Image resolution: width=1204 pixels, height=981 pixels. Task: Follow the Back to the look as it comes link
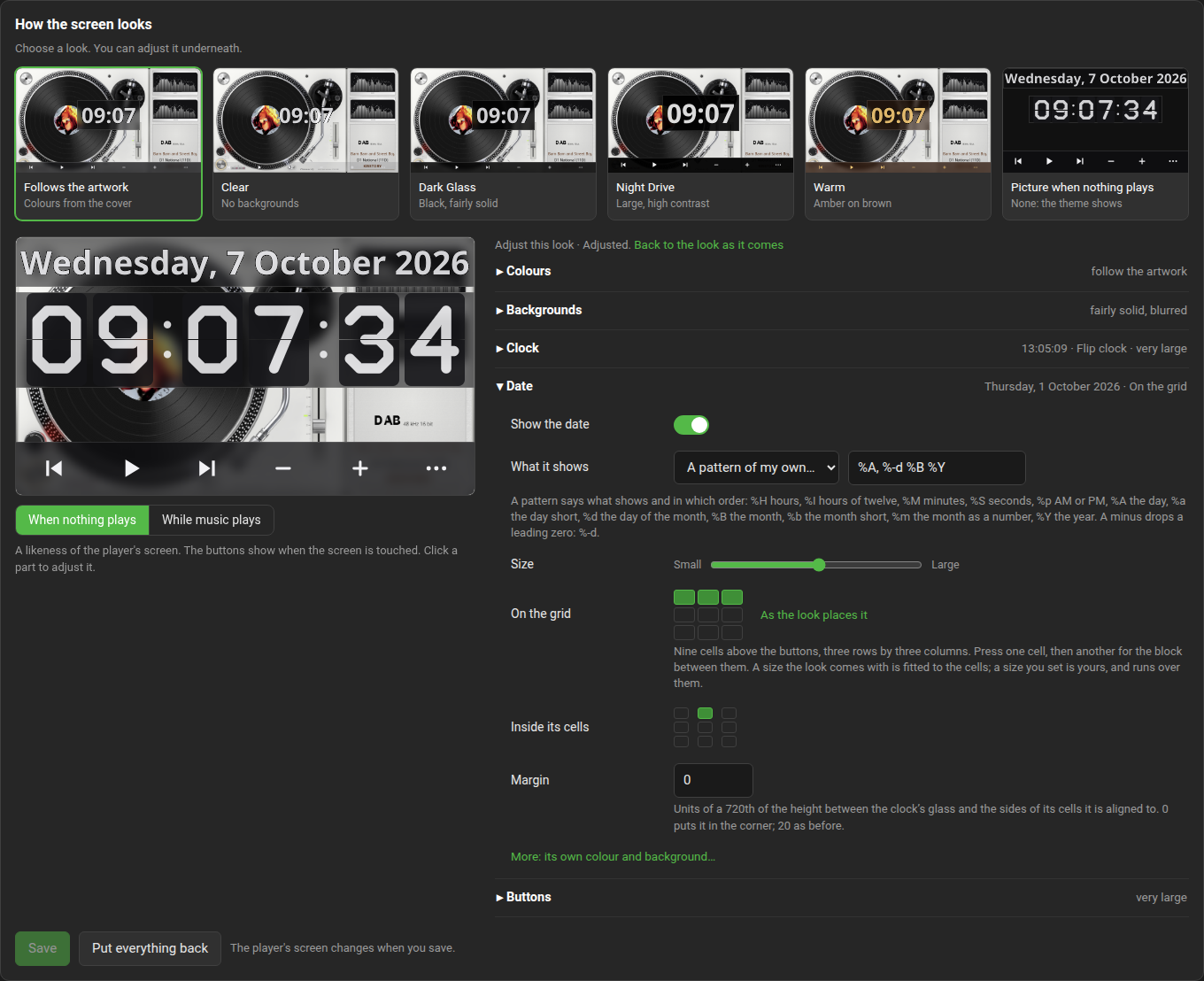tap(708, 245)
